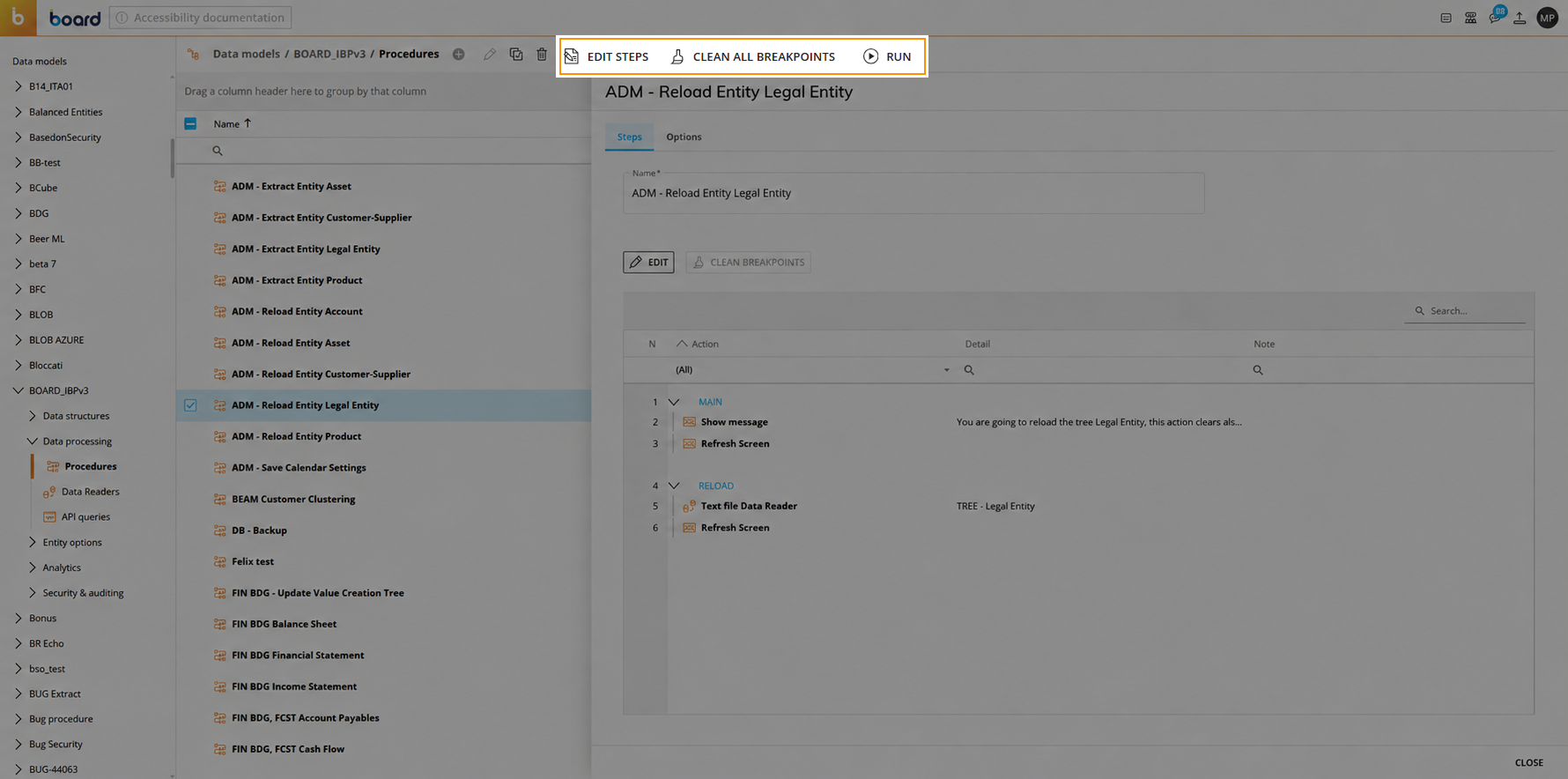
Task: Click the icon beside ADM - Reload Entity Account
Action: 220,312
